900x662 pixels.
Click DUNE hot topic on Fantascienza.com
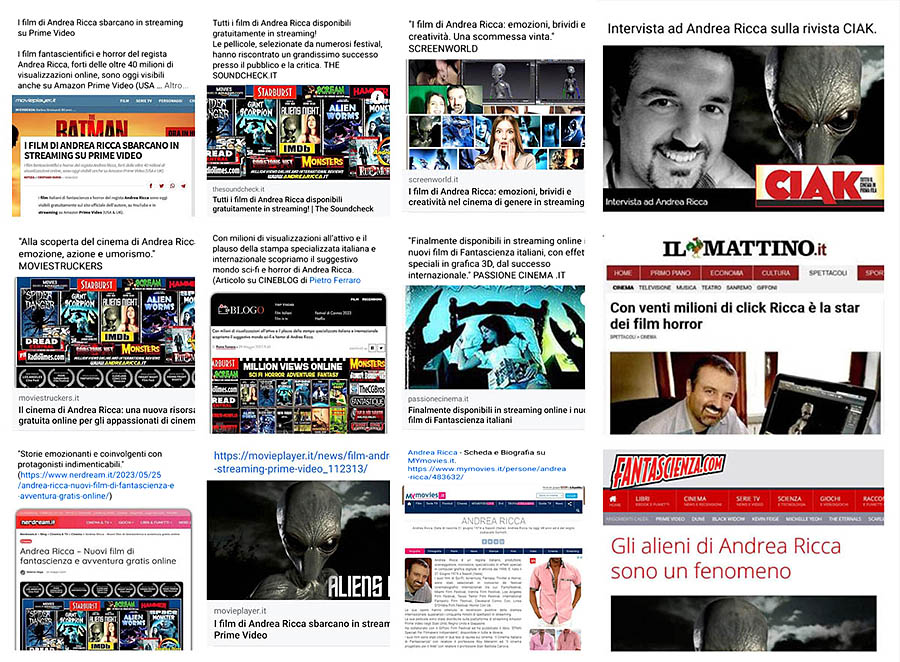(x=698, y=518)
